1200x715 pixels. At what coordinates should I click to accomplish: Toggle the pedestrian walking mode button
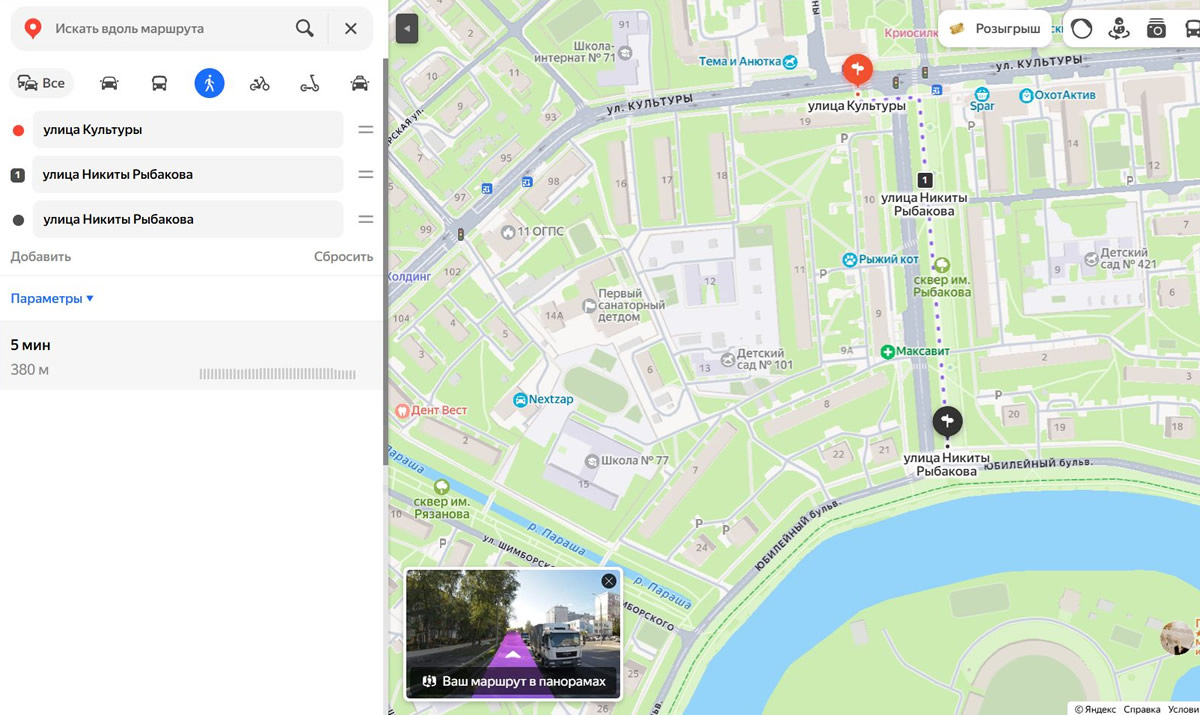point(209,83)
